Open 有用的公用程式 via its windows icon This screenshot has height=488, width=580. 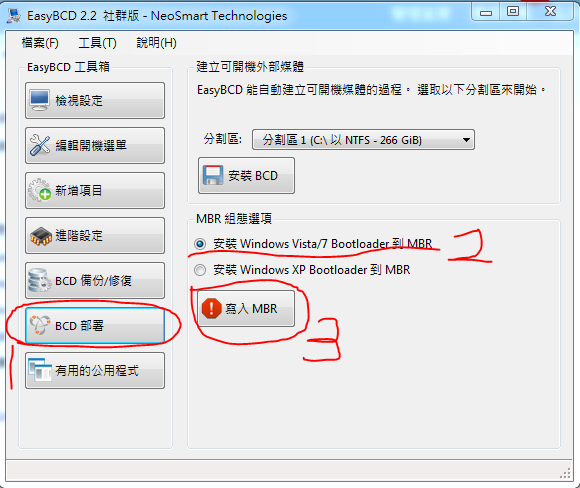[40, 370]
